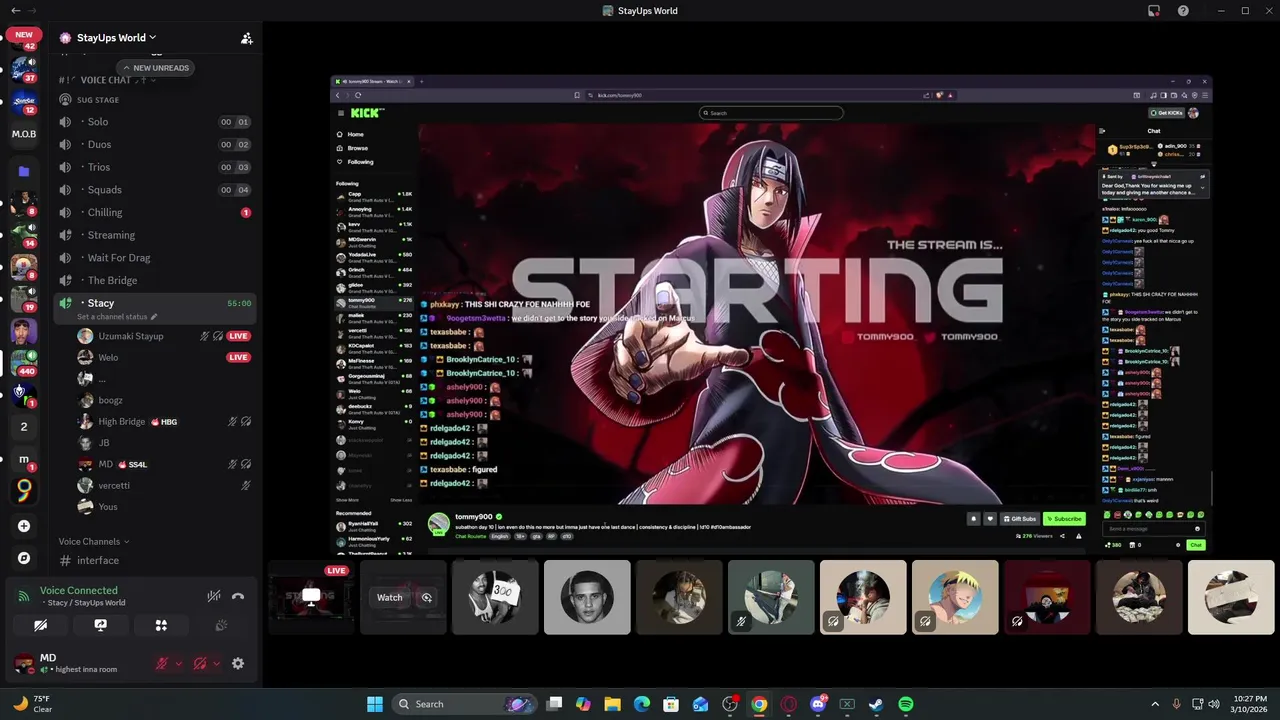This screenshot has height=720, width=1280.
Task: Set a channel status for Stacy
Action: 117,317
